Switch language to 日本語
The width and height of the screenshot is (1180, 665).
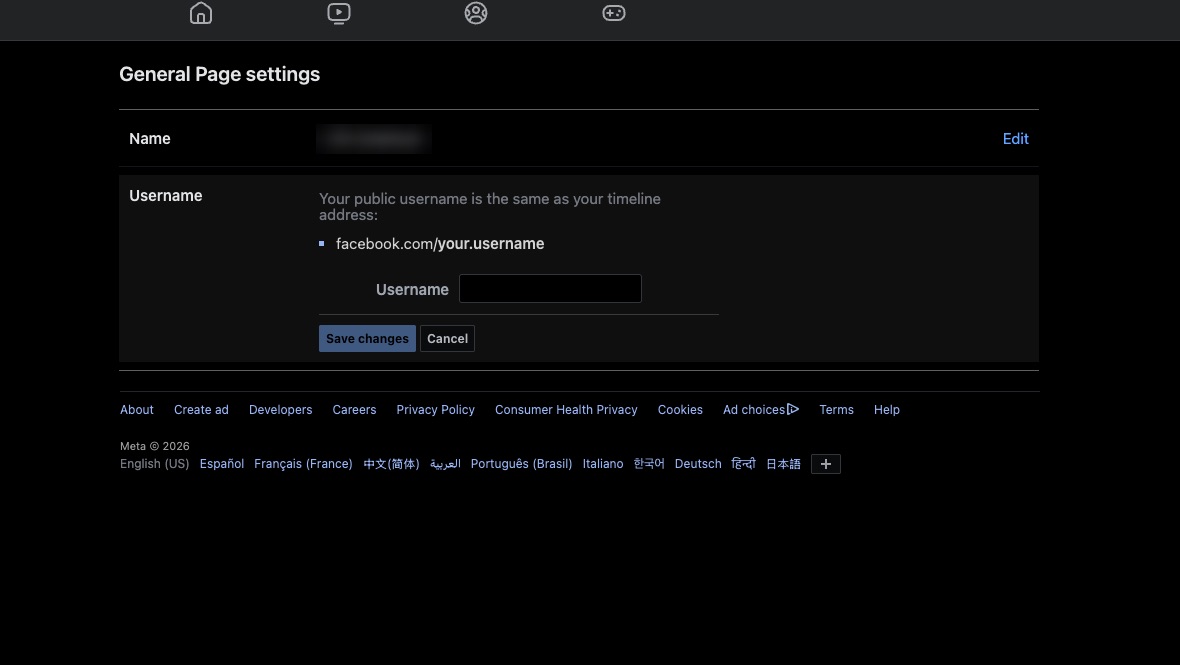click(x=783, y=463)
